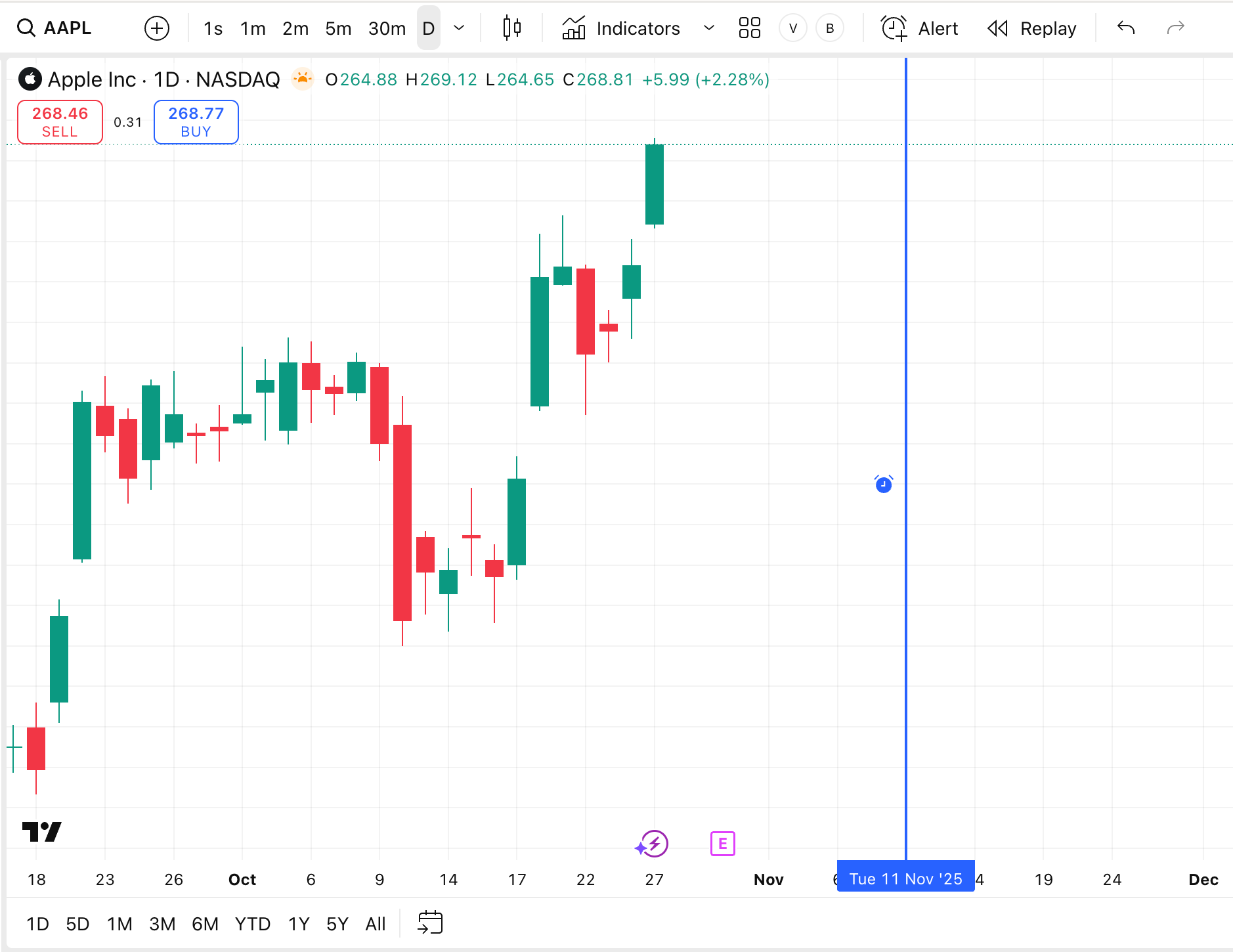This screenshot has height=952, width=1233.
Task: Start bar Replay mode
Action: 1032,28
